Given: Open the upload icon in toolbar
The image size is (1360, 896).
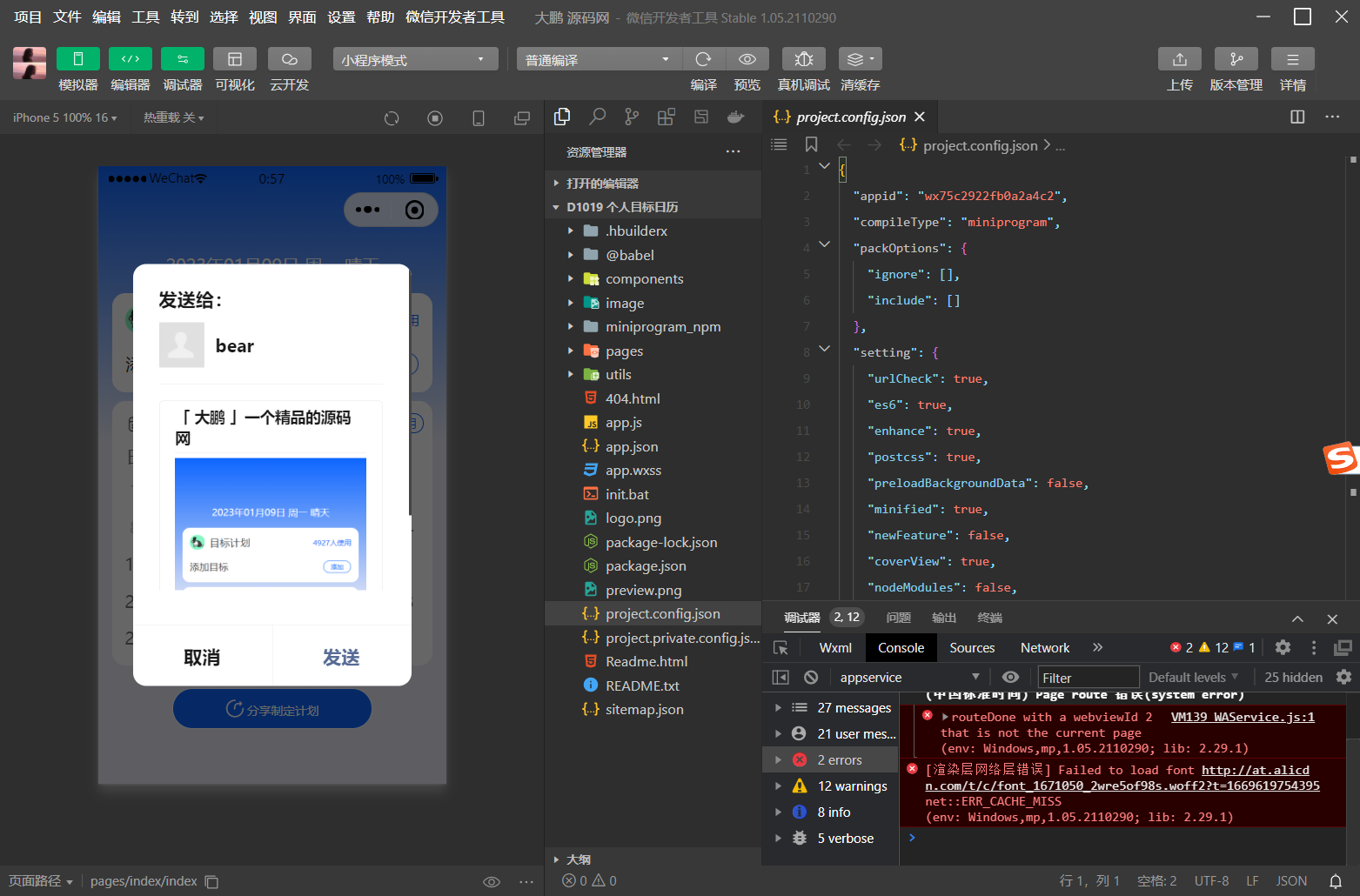Looking at the screenshot, I should pyautogui.click(x=1179, y=59).
